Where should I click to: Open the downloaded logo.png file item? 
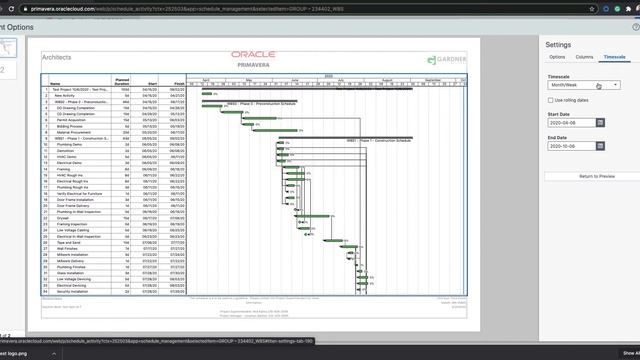point(13,353)
